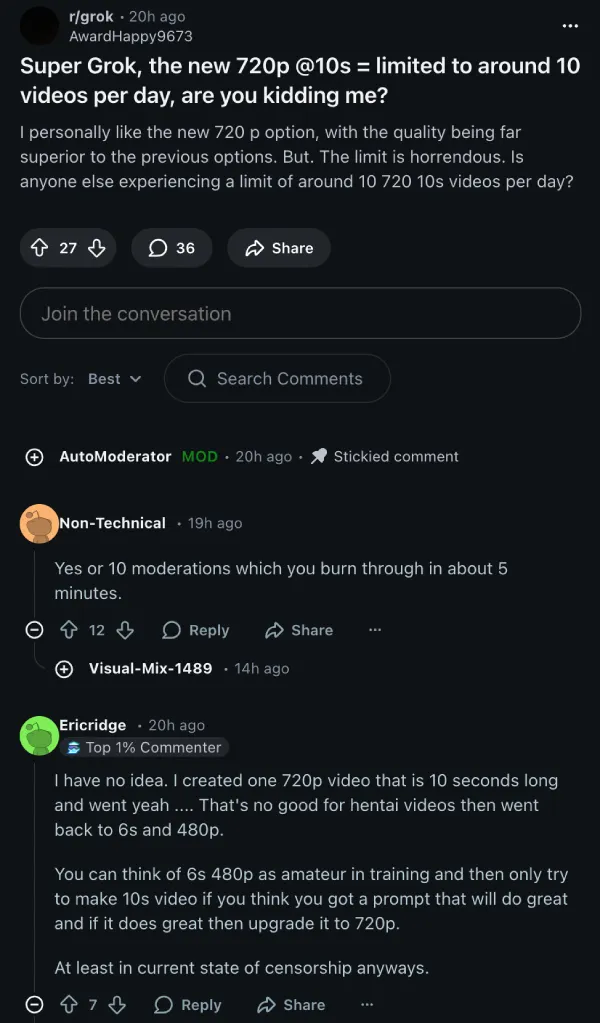Click the Search Comments box
The image size is (600, 1023).
277,379
